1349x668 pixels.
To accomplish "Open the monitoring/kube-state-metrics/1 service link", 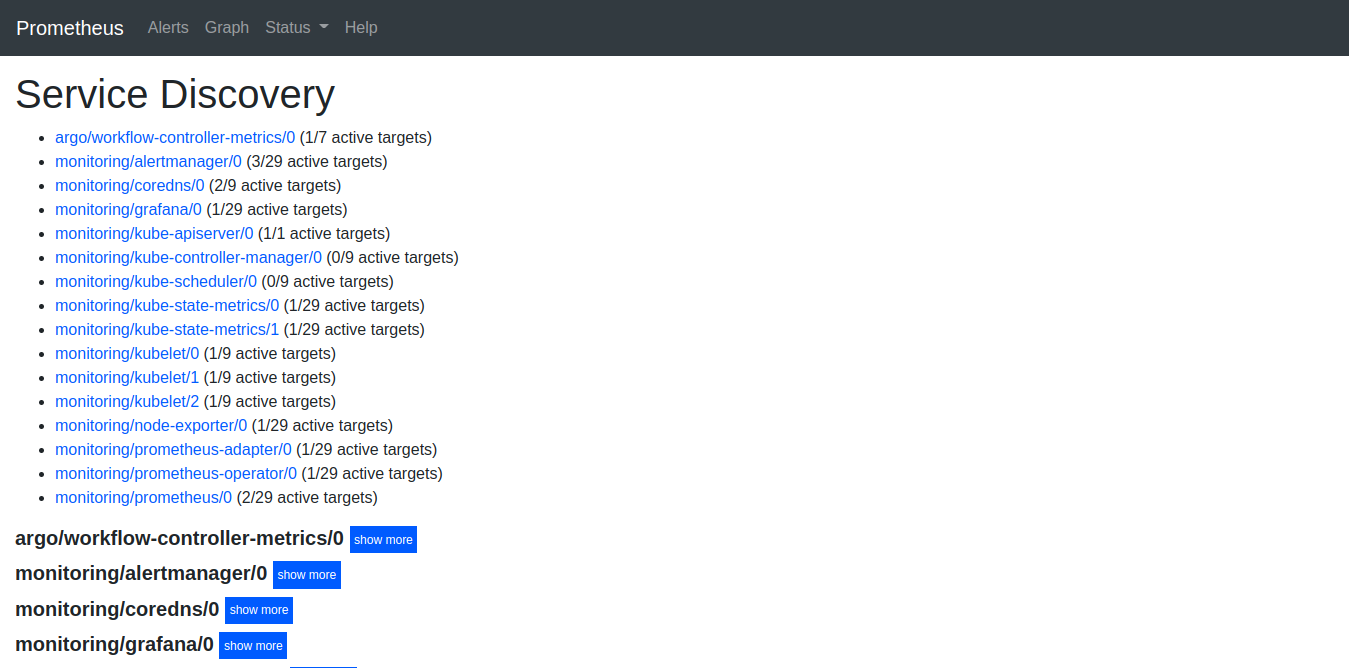I will coord(167,329).
